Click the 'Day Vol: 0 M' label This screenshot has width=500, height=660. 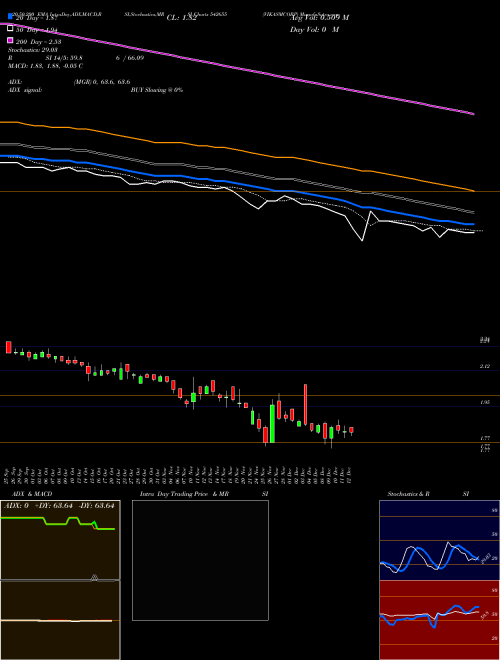pyautogui.click(x=314, y=29)
